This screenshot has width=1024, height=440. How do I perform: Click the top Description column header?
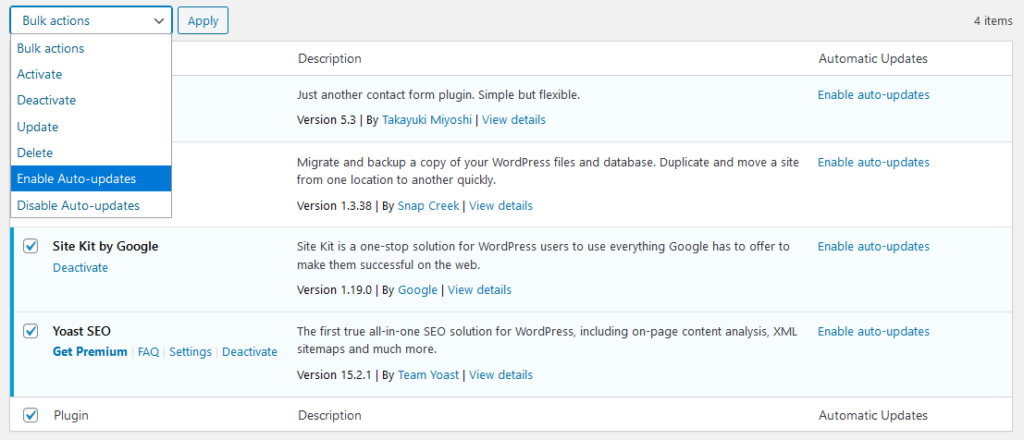click(330, 59)
